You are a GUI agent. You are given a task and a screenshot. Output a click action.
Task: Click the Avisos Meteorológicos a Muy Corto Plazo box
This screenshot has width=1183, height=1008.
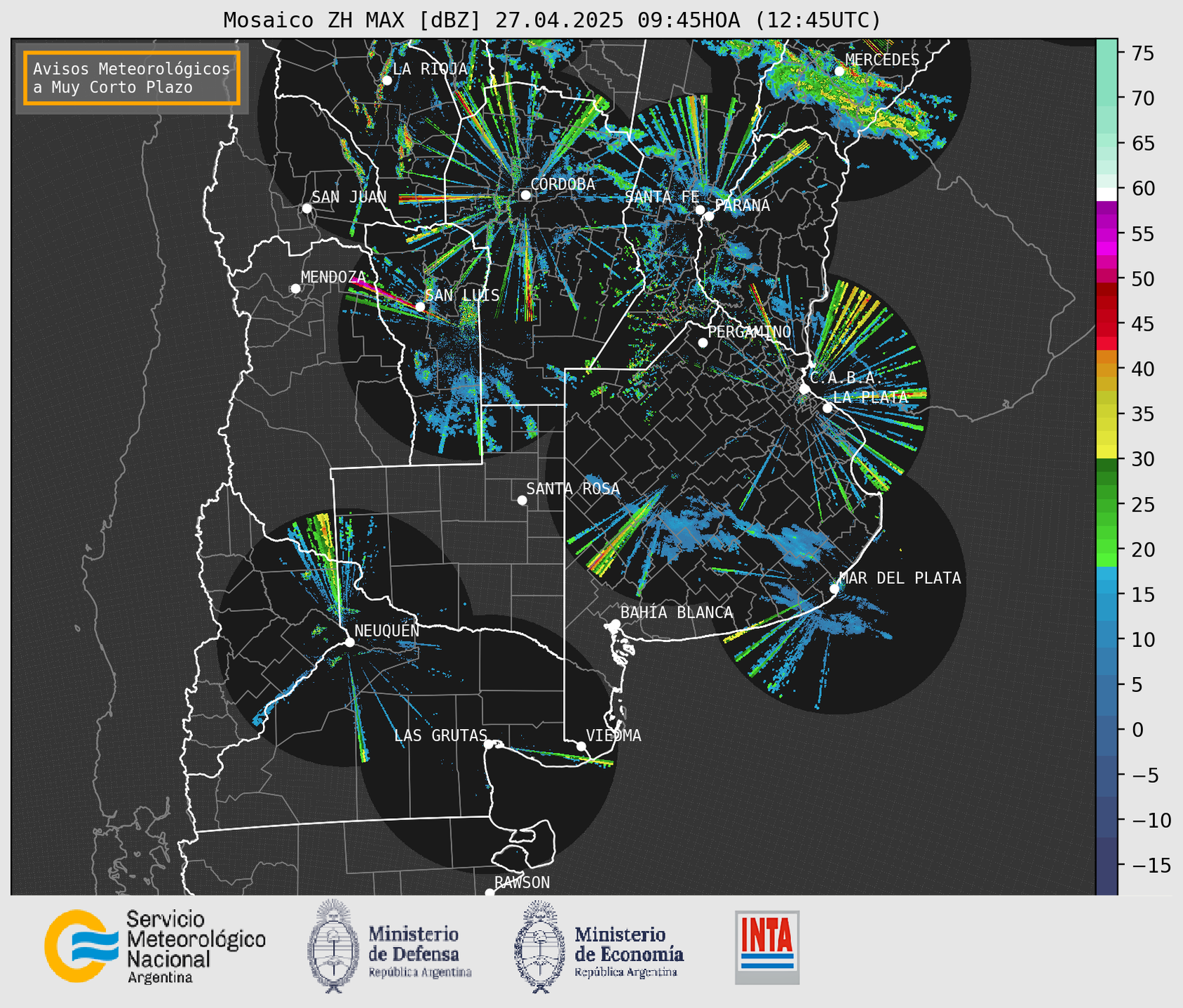point(132,78)
